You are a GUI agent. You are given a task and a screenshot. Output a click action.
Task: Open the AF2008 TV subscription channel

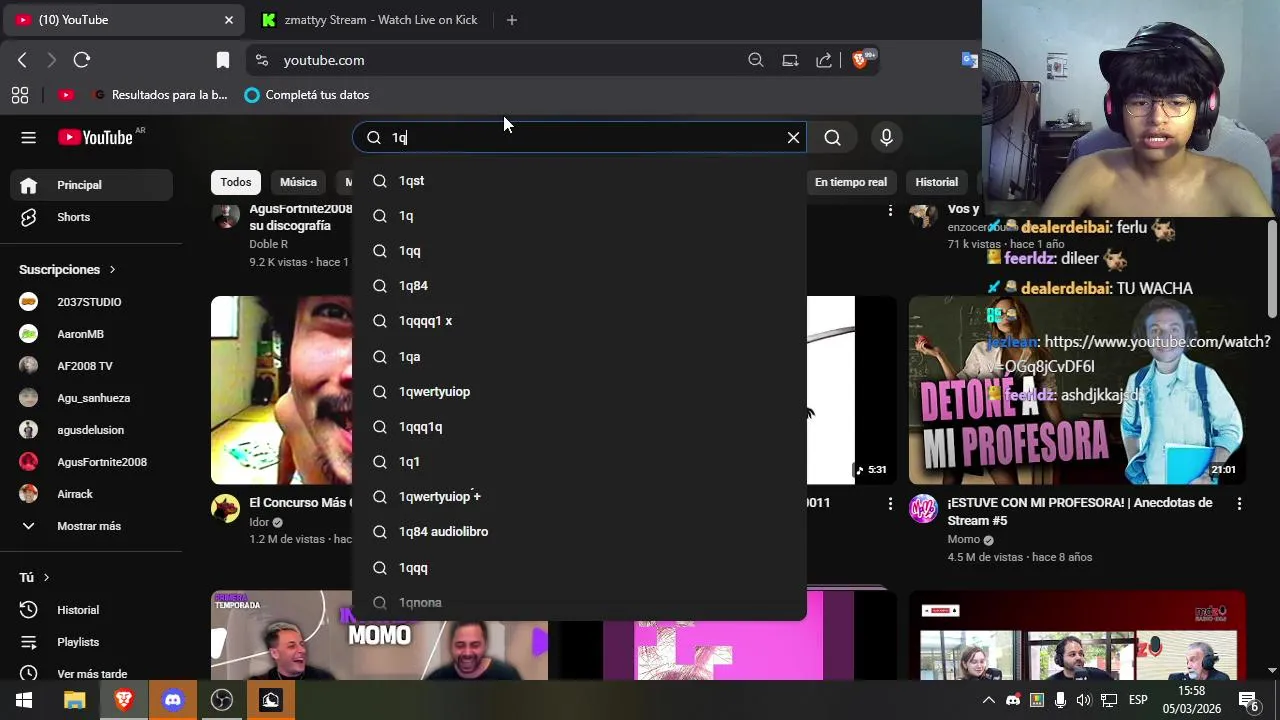tap(91, 366)
